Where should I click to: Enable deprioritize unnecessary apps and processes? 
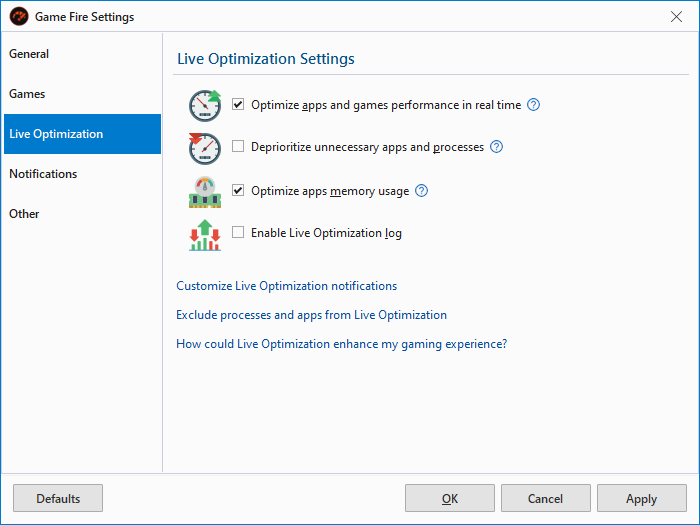(238, 147)
